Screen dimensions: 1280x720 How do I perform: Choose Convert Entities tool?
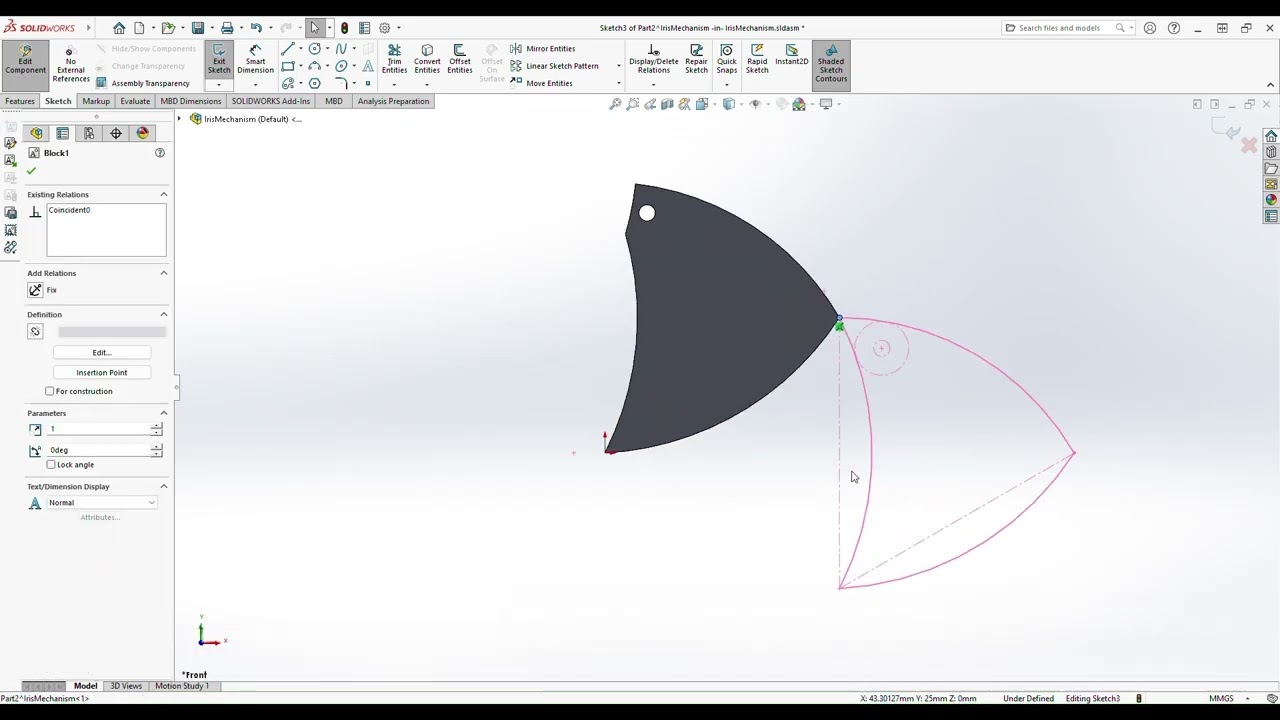[x=427, y=60]
